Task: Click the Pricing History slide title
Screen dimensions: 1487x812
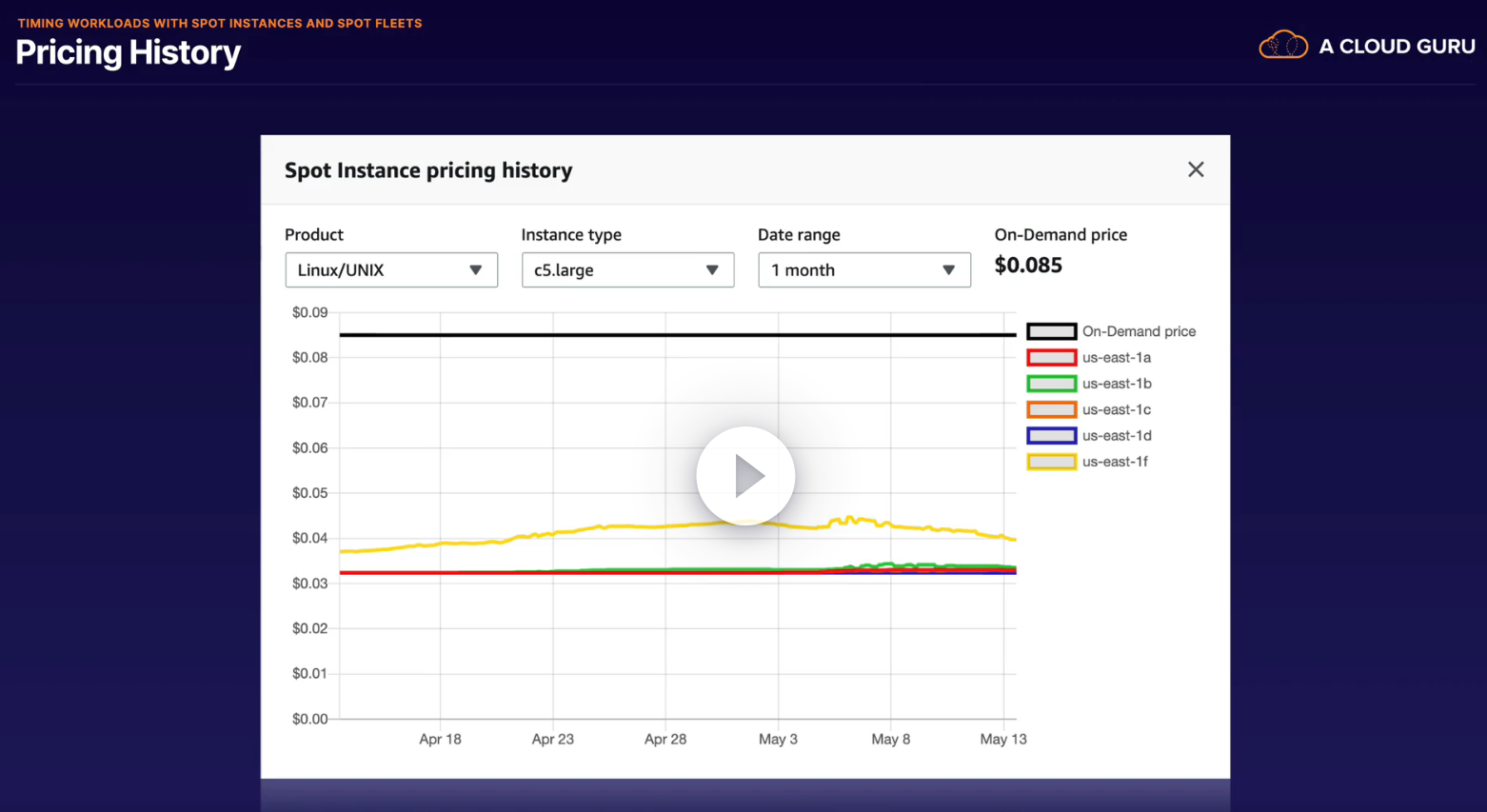Action: (129, 52)
